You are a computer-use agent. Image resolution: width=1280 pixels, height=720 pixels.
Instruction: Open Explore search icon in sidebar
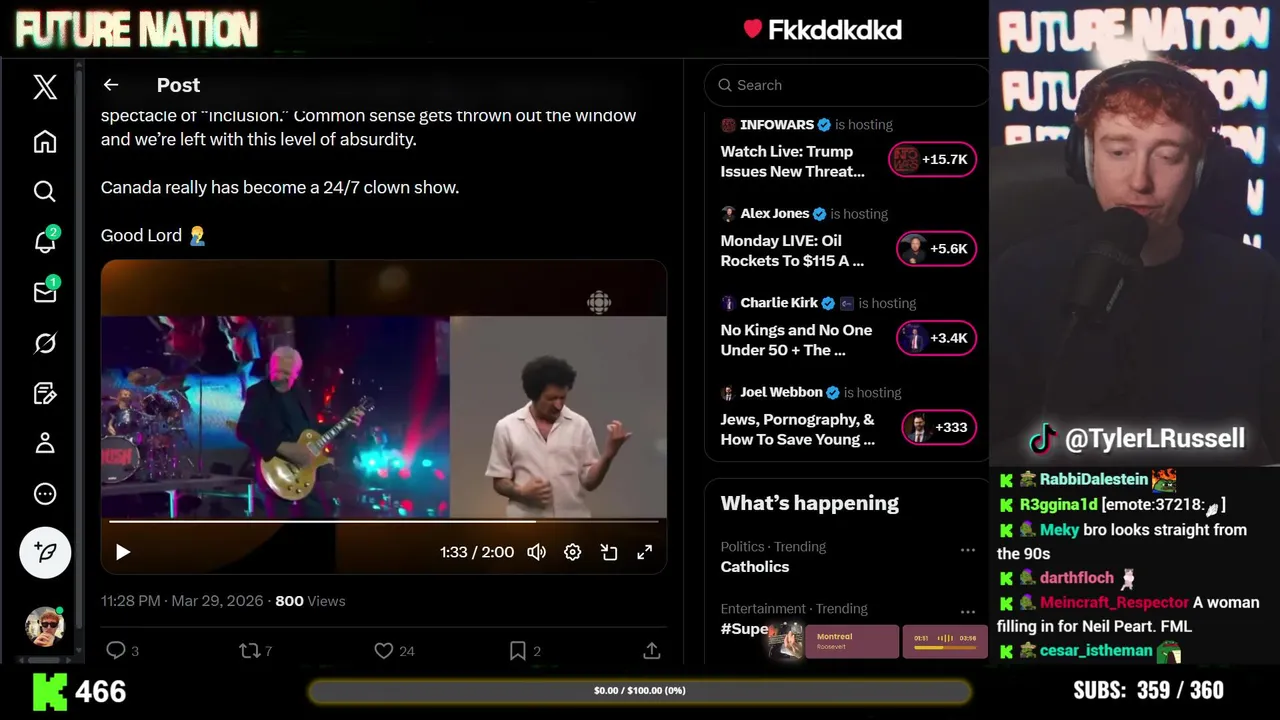tap(45, 191)
